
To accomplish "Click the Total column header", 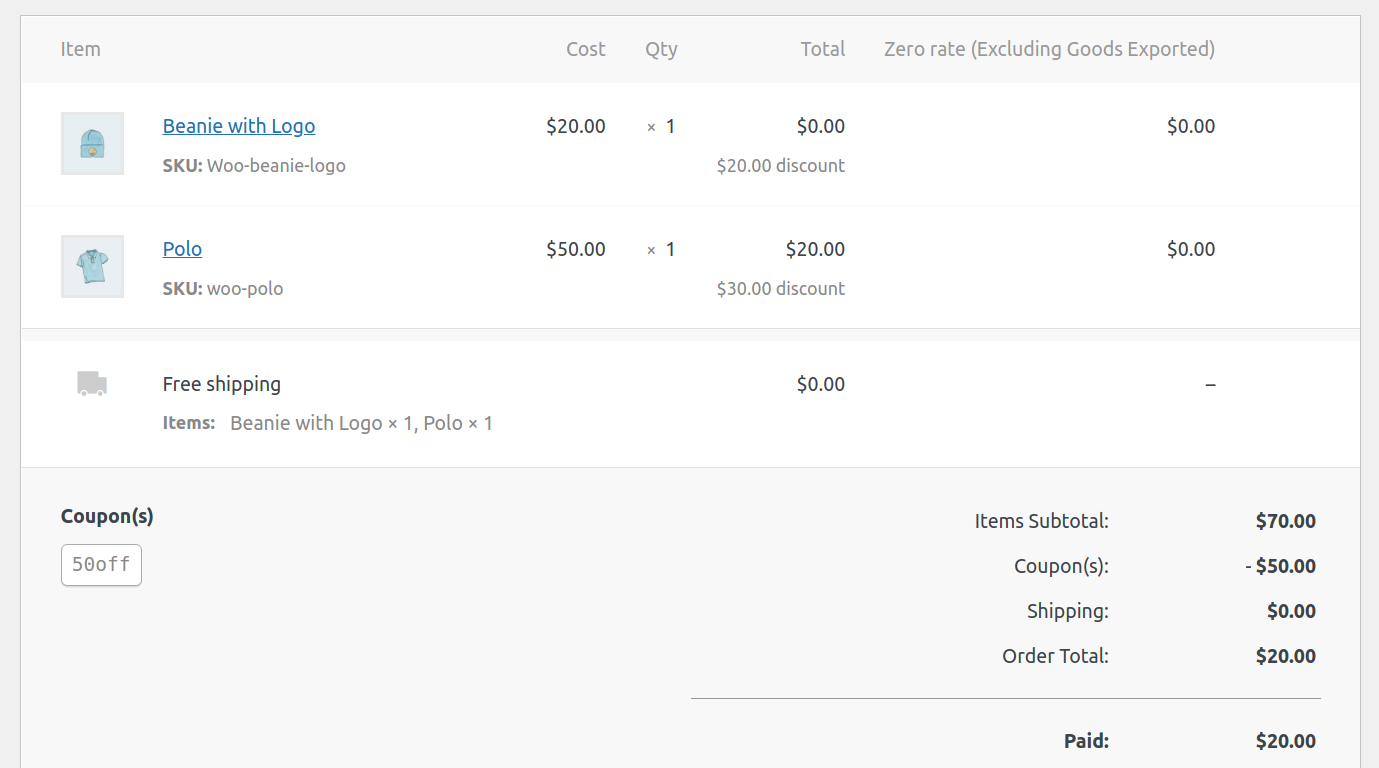I will pyautogui.click(x=823, y=49).
